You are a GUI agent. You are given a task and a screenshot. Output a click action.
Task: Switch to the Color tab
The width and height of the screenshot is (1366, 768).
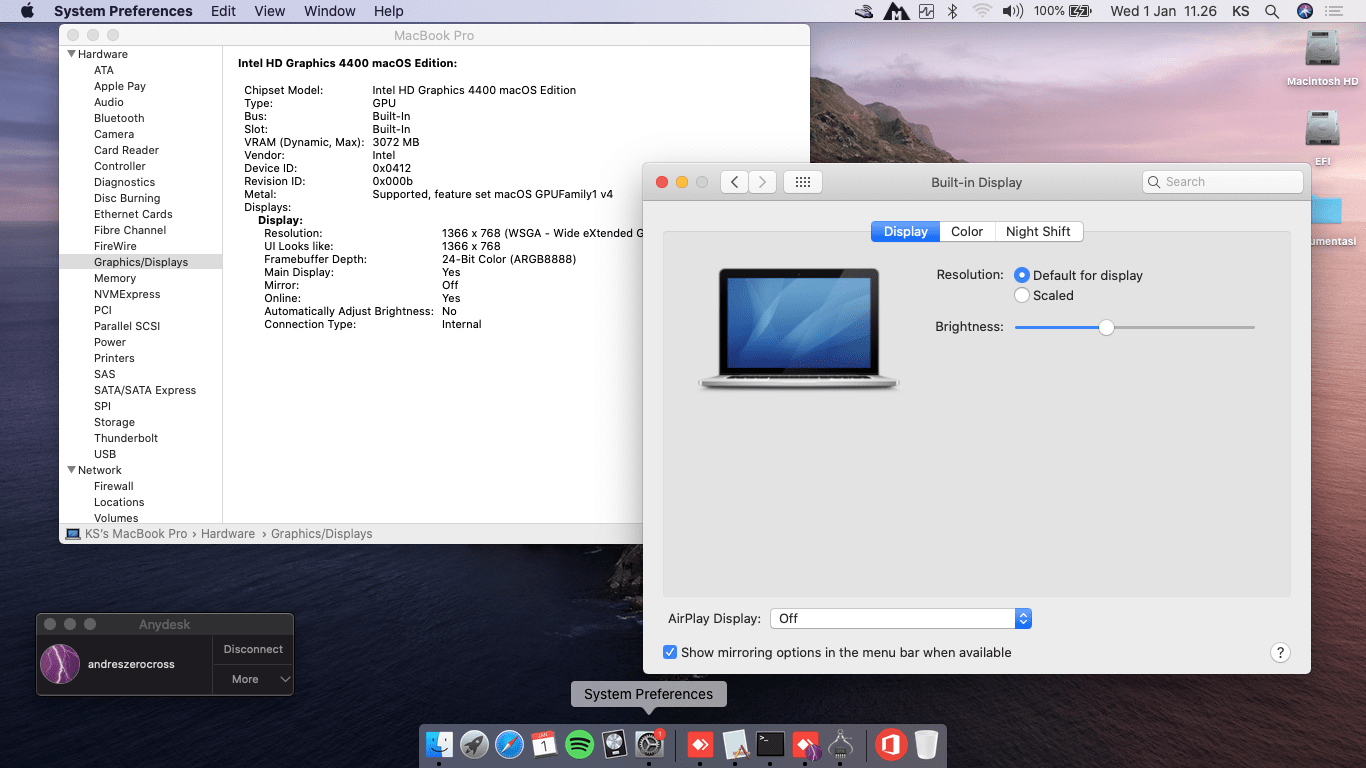(x=967, y=231)
